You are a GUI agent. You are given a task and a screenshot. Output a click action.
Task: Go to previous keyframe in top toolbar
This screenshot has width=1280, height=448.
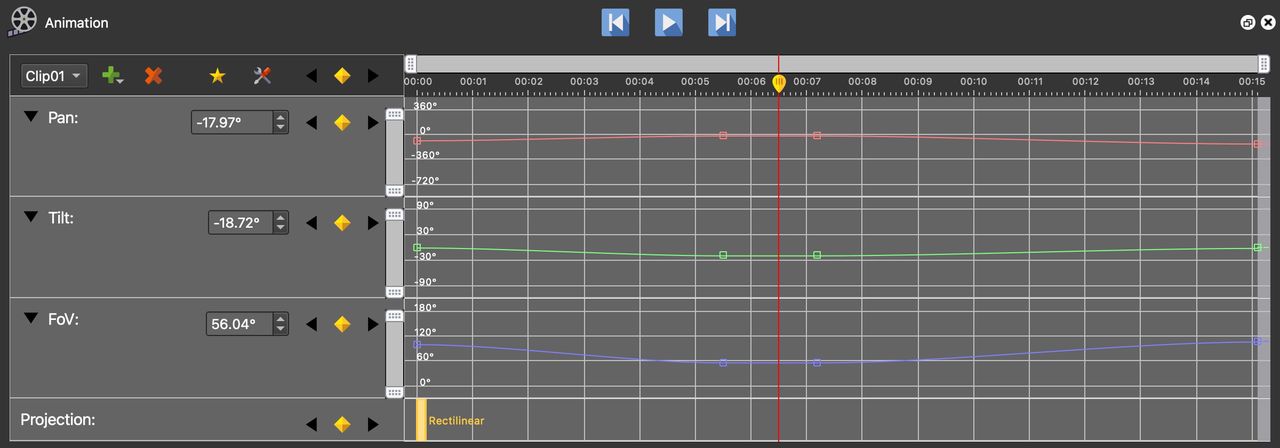coord(311,76)
